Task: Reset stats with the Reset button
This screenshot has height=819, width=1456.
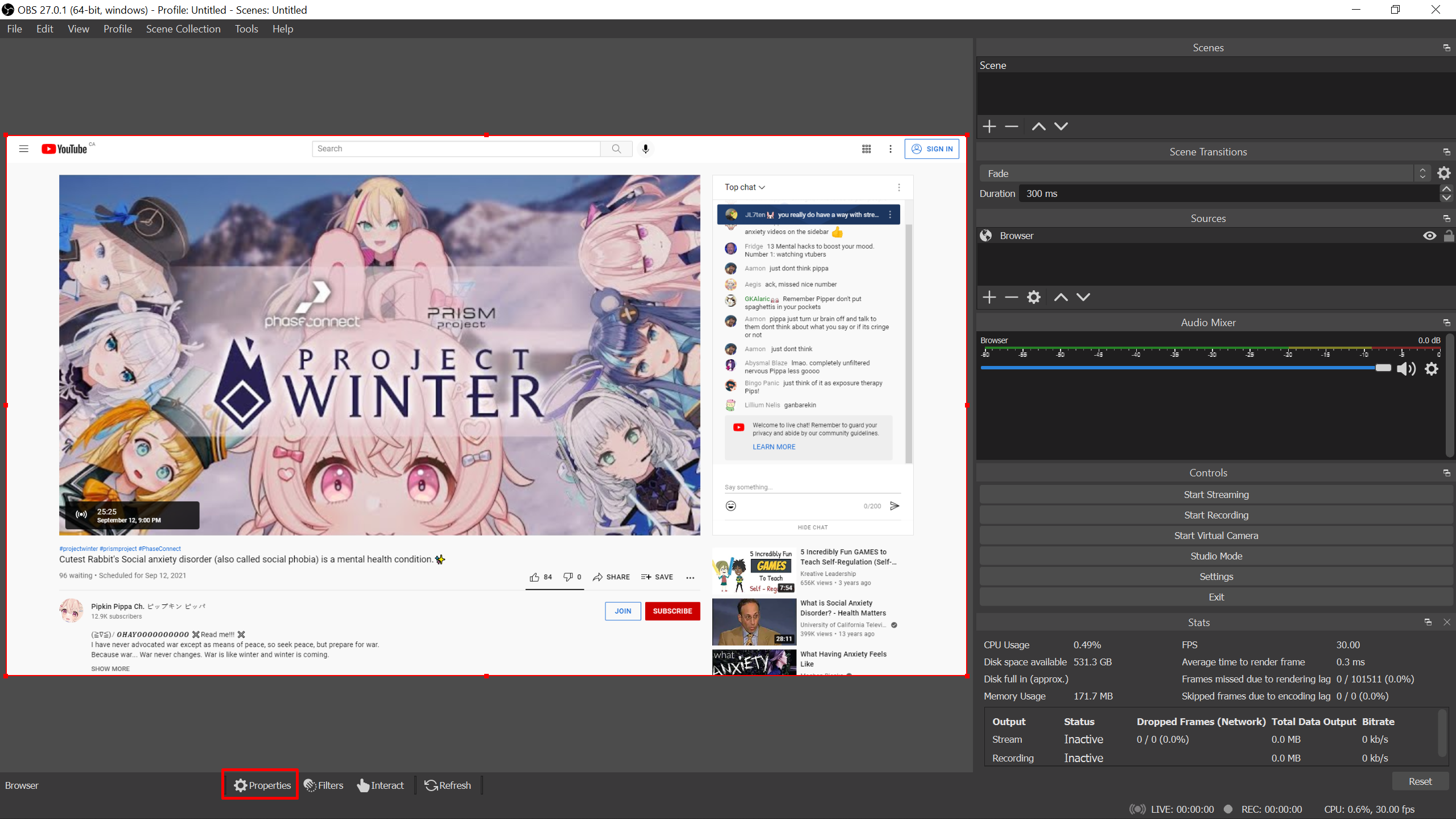Action: (x=1420, y=781)
